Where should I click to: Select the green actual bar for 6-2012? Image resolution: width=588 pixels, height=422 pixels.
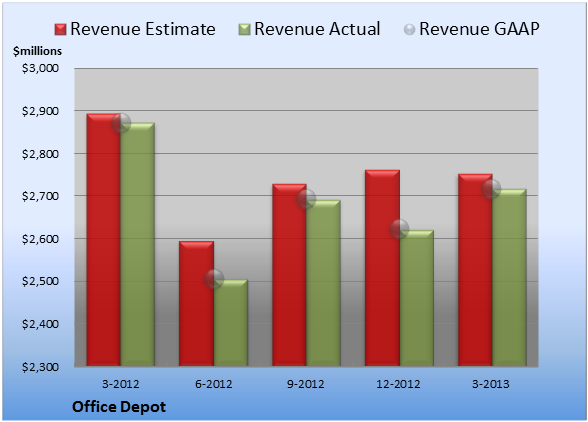[231, 323]
